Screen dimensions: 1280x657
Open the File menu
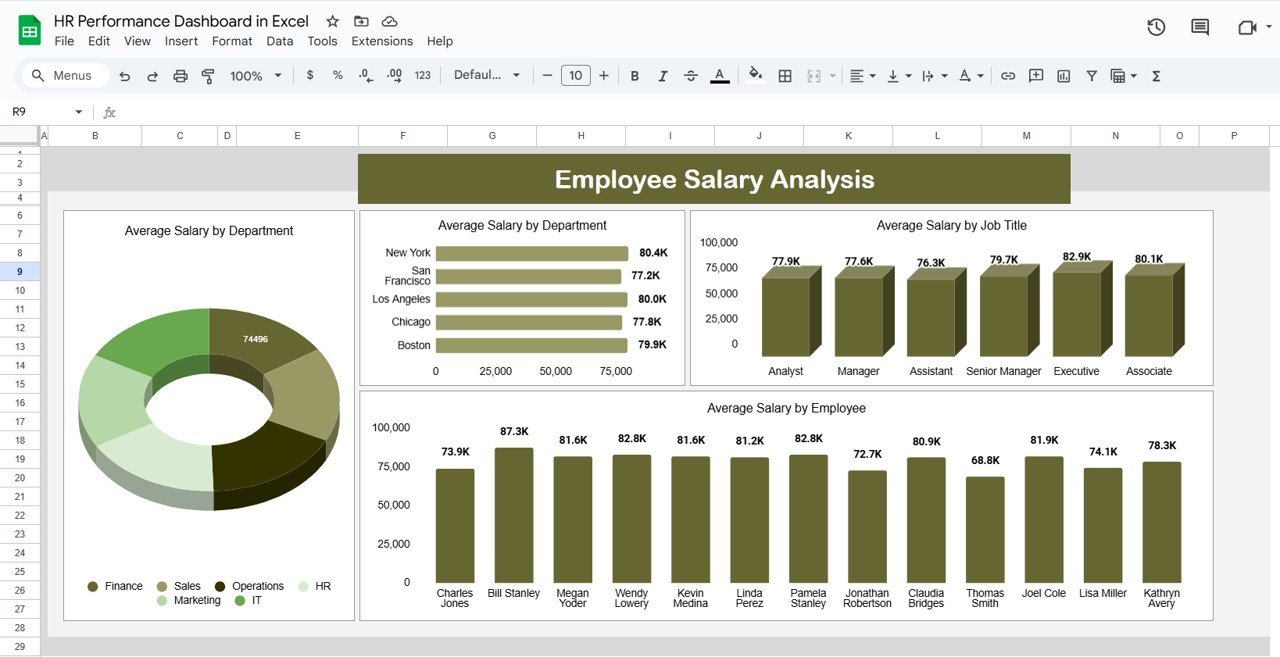[64, 41]
